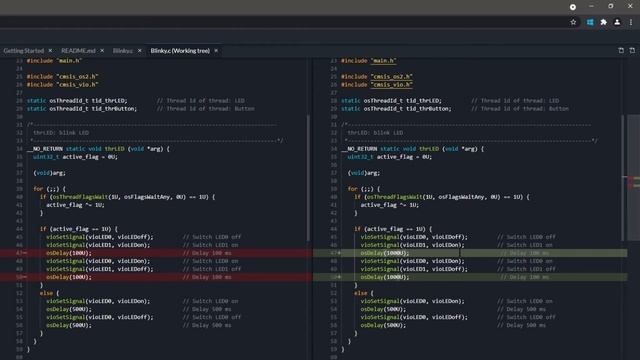Click osThreadFlagsWait line in right pane
This screenshot has height=360, width=640.
(442, 197)
